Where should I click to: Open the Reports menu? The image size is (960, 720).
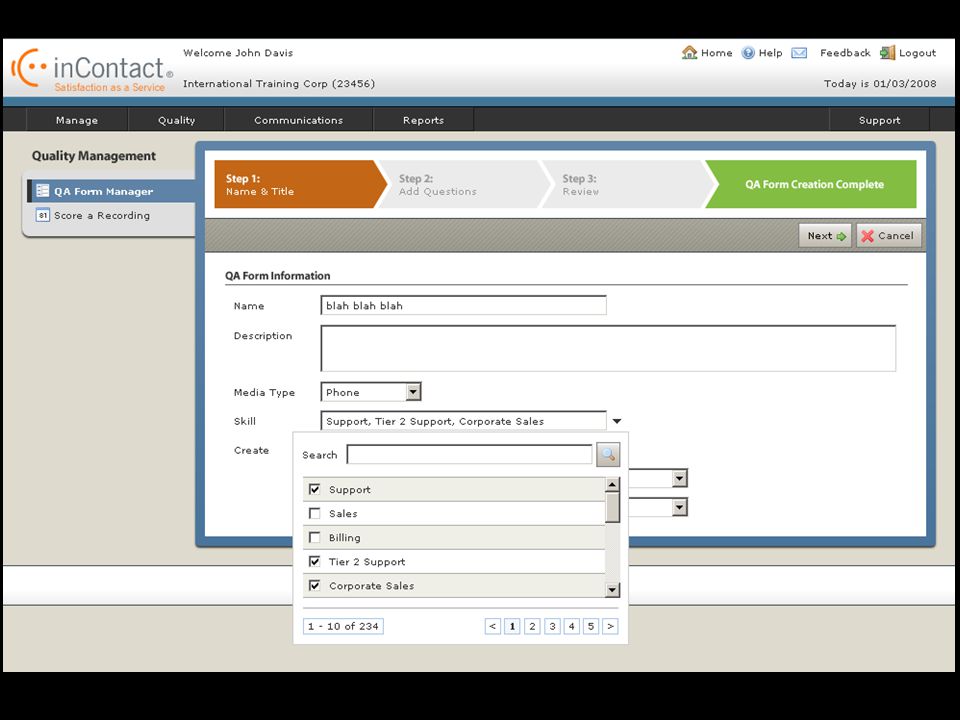click(423, 120)
